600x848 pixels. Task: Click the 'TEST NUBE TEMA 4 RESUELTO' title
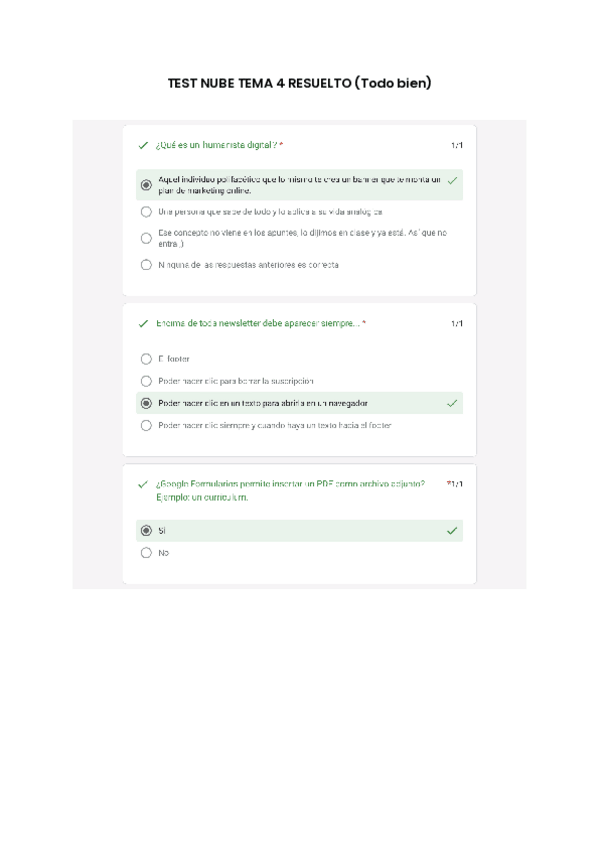pyautogui.click(x=299, y=83)
